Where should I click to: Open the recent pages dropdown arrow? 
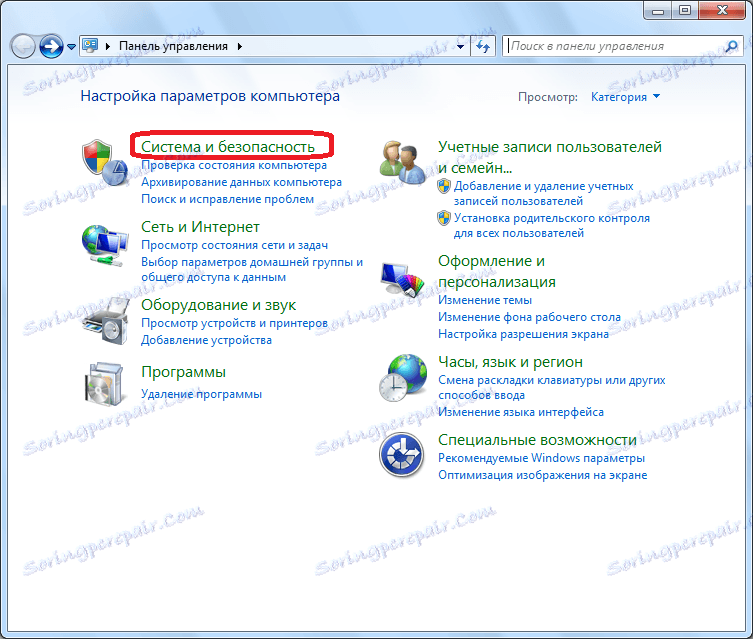click(71, 47)
